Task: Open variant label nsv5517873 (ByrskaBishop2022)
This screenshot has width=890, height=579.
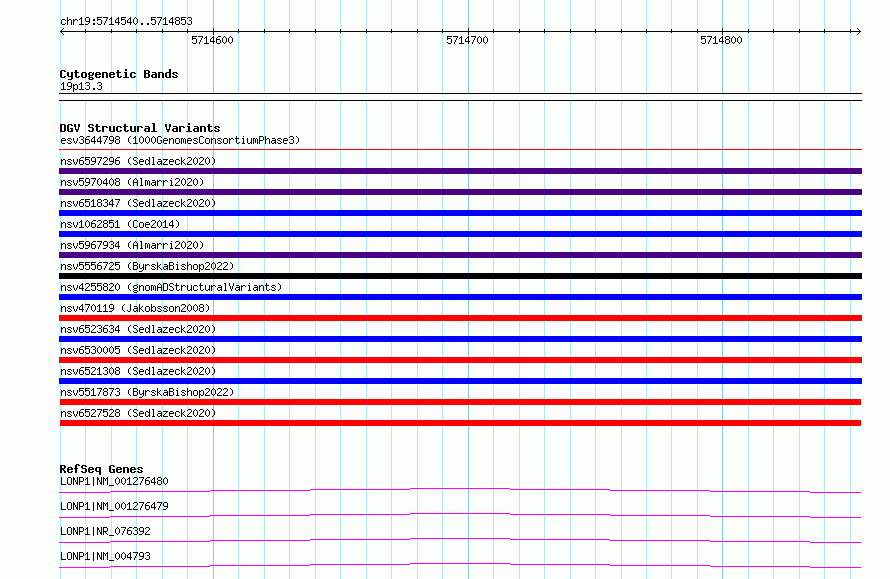Action: (147, 392)
